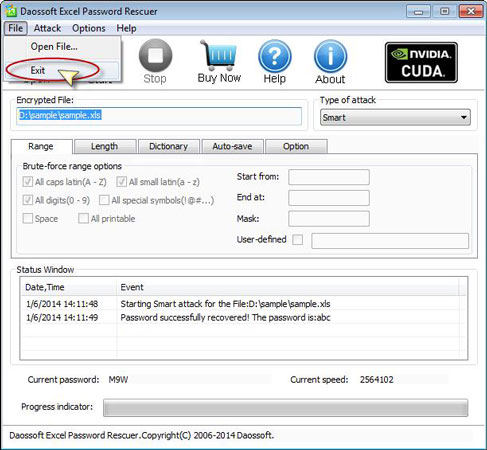Screen dimensions: 487x450
Task: Choose Exit from File menu
Action: coord(38,70)
